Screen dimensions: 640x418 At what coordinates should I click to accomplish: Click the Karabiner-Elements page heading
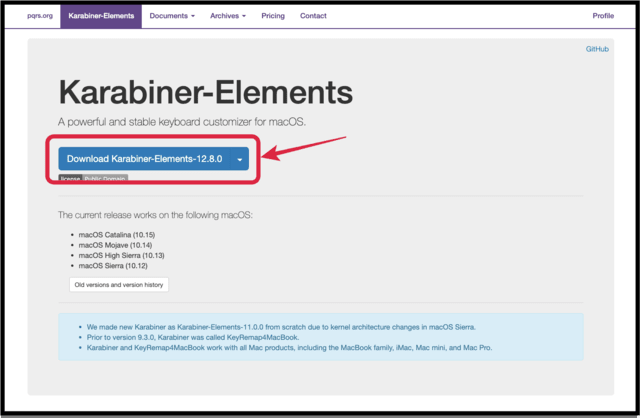[206, 92]
